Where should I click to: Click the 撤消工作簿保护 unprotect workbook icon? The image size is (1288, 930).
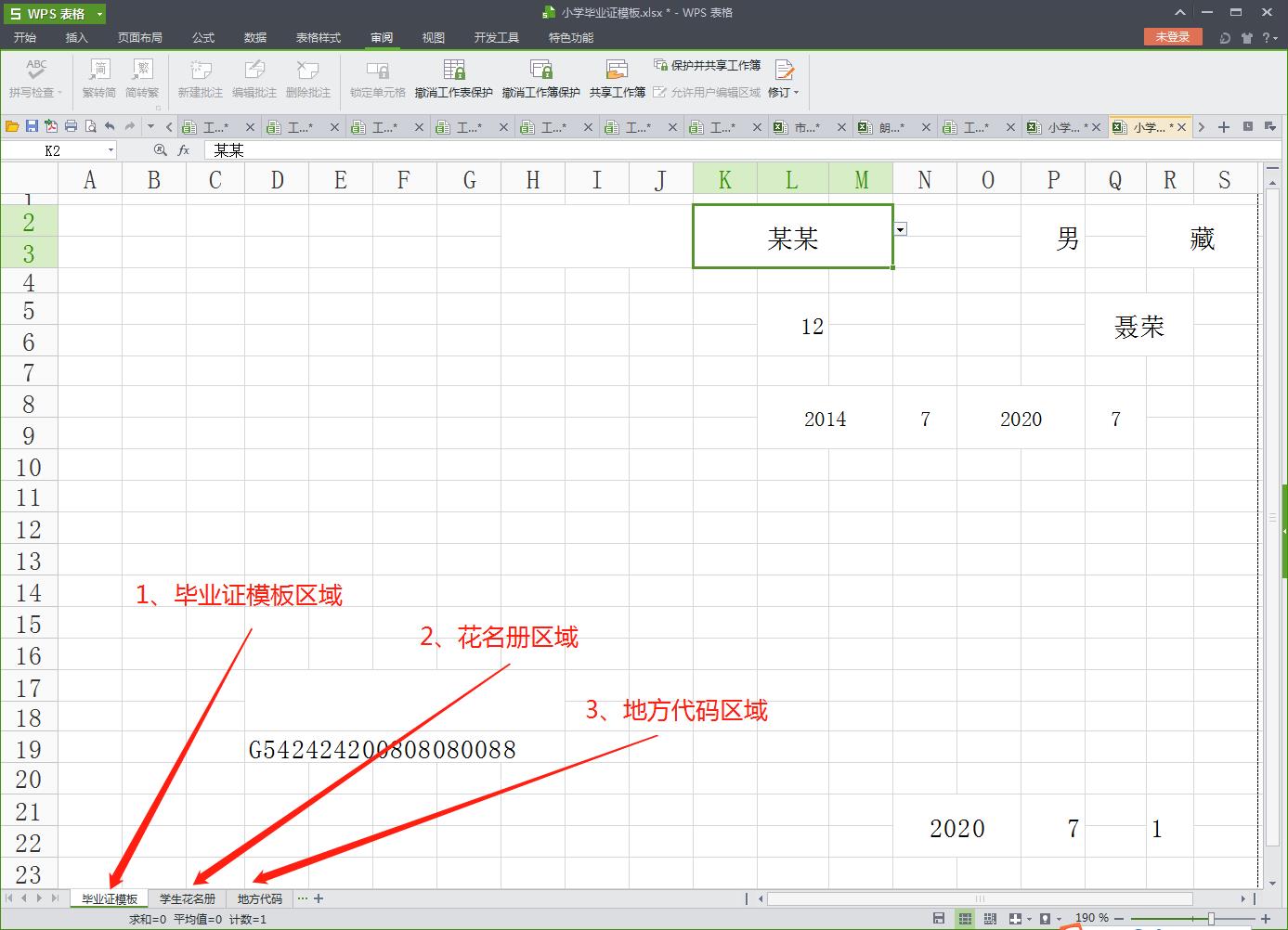(x=540, y=78)
